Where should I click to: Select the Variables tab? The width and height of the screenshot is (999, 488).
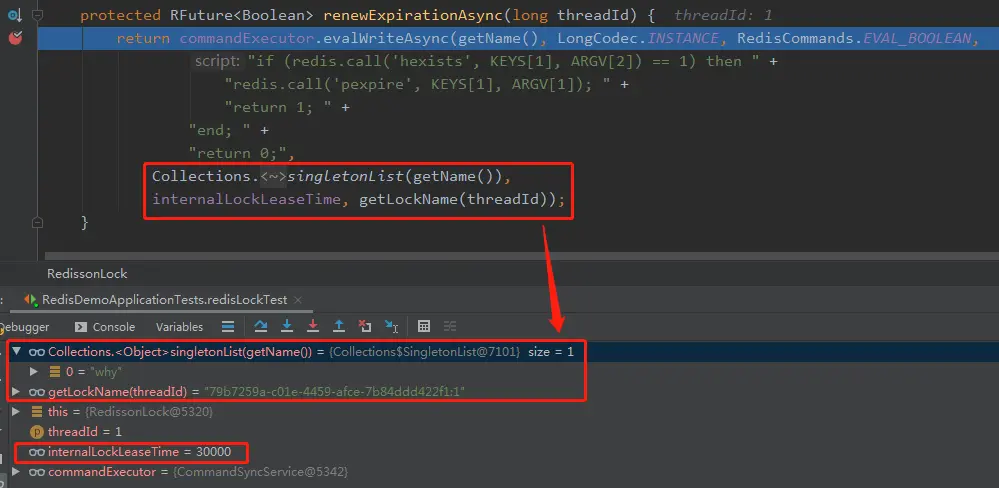tap(179, 327)
